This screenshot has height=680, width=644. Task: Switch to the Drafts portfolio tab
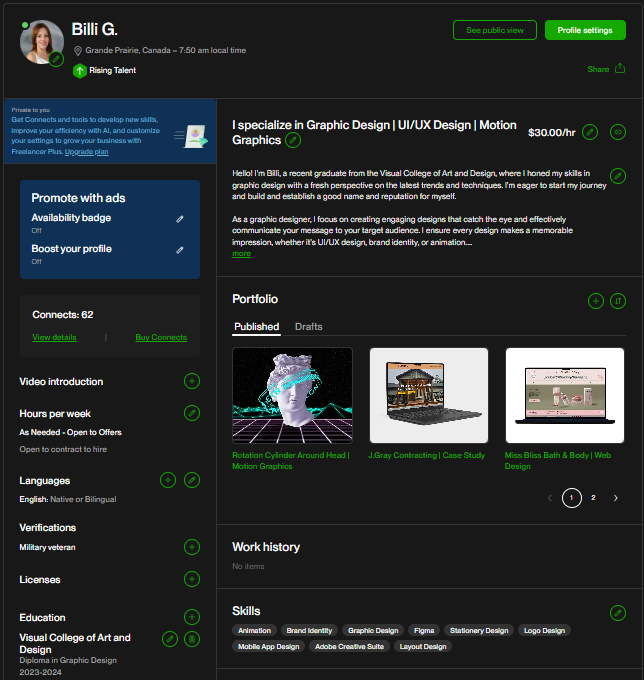309,327
